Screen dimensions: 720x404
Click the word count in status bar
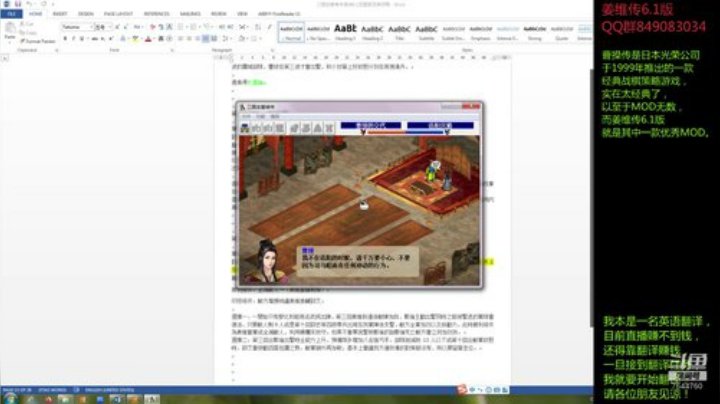point(52,390)
